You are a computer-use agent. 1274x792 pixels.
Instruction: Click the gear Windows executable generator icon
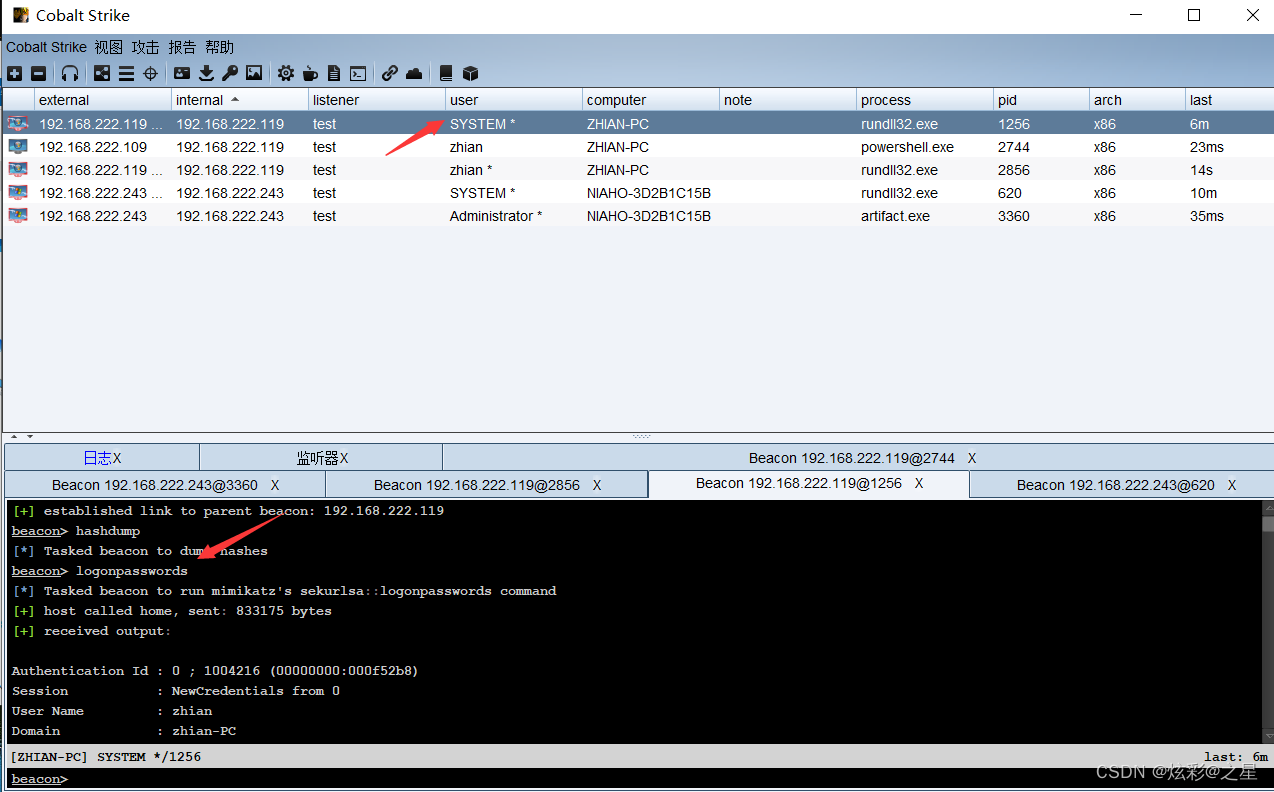click(286, 73)
